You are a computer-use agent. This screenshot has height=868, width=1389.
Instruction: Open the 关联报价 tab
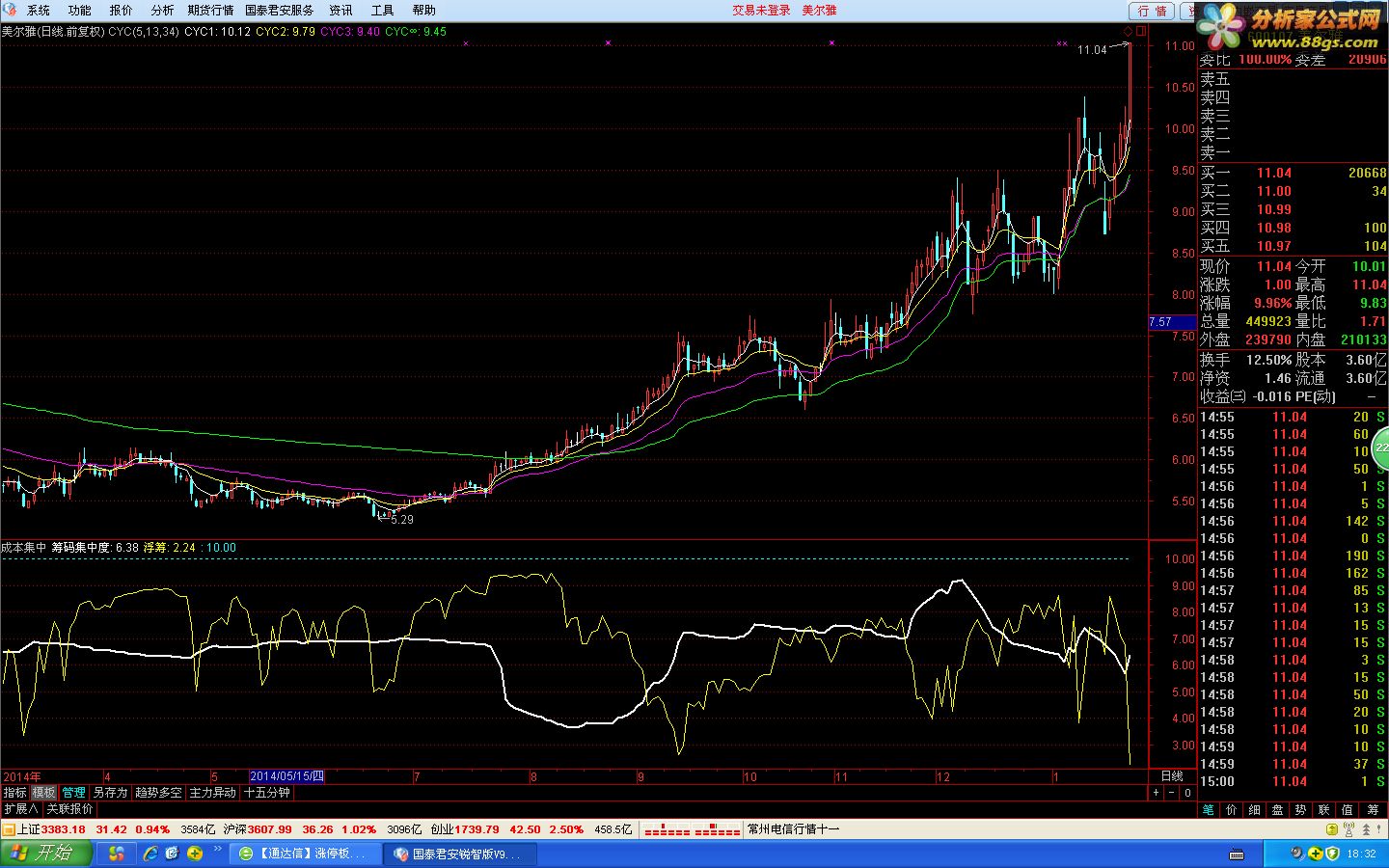point(69,808)
